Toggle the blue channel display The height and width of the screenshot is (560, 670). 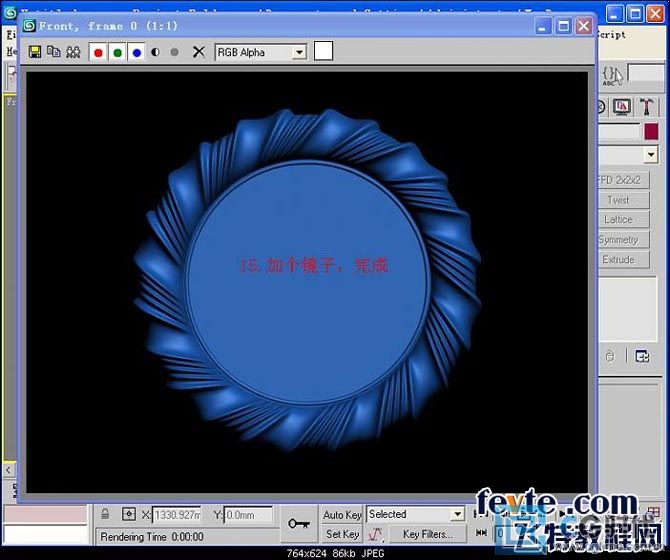click(x=137, y=53)
